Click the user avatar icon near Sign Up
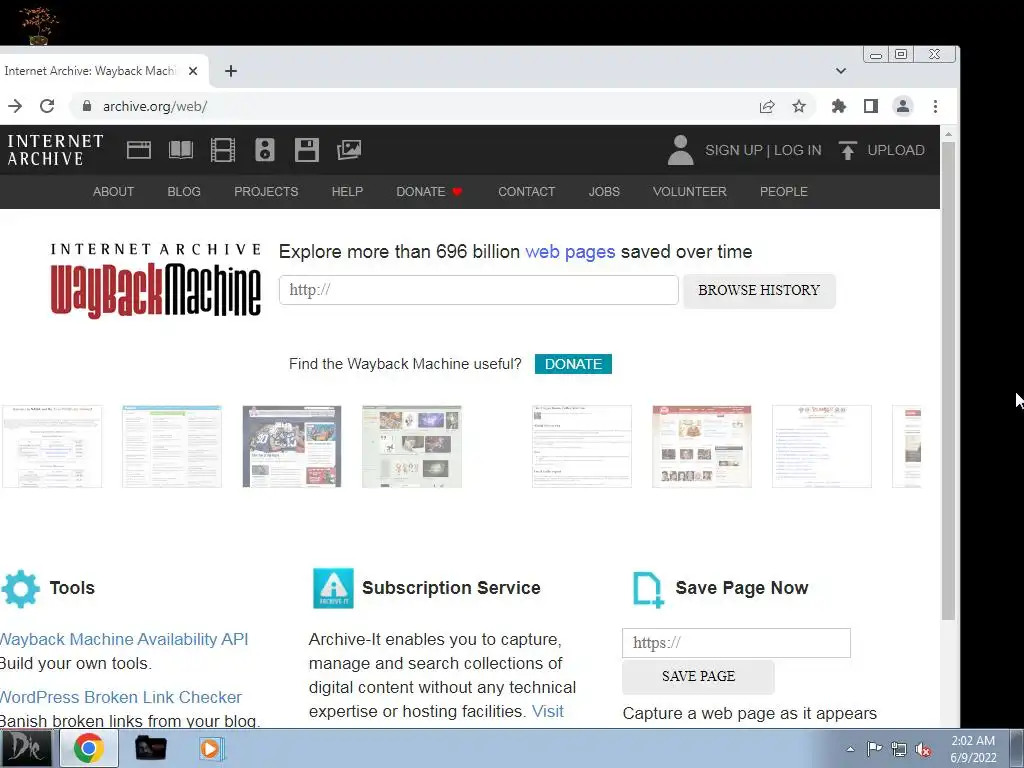This screenshot has height=768, width=1024. tap(680, 150)
